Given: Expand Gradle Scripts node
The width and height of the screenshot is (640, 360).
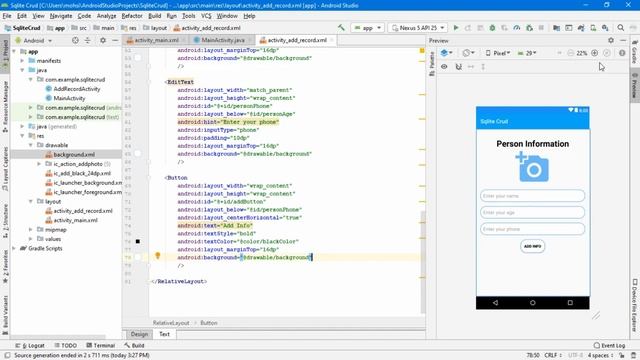Looking at the screenshot, I should pos(14,248).
